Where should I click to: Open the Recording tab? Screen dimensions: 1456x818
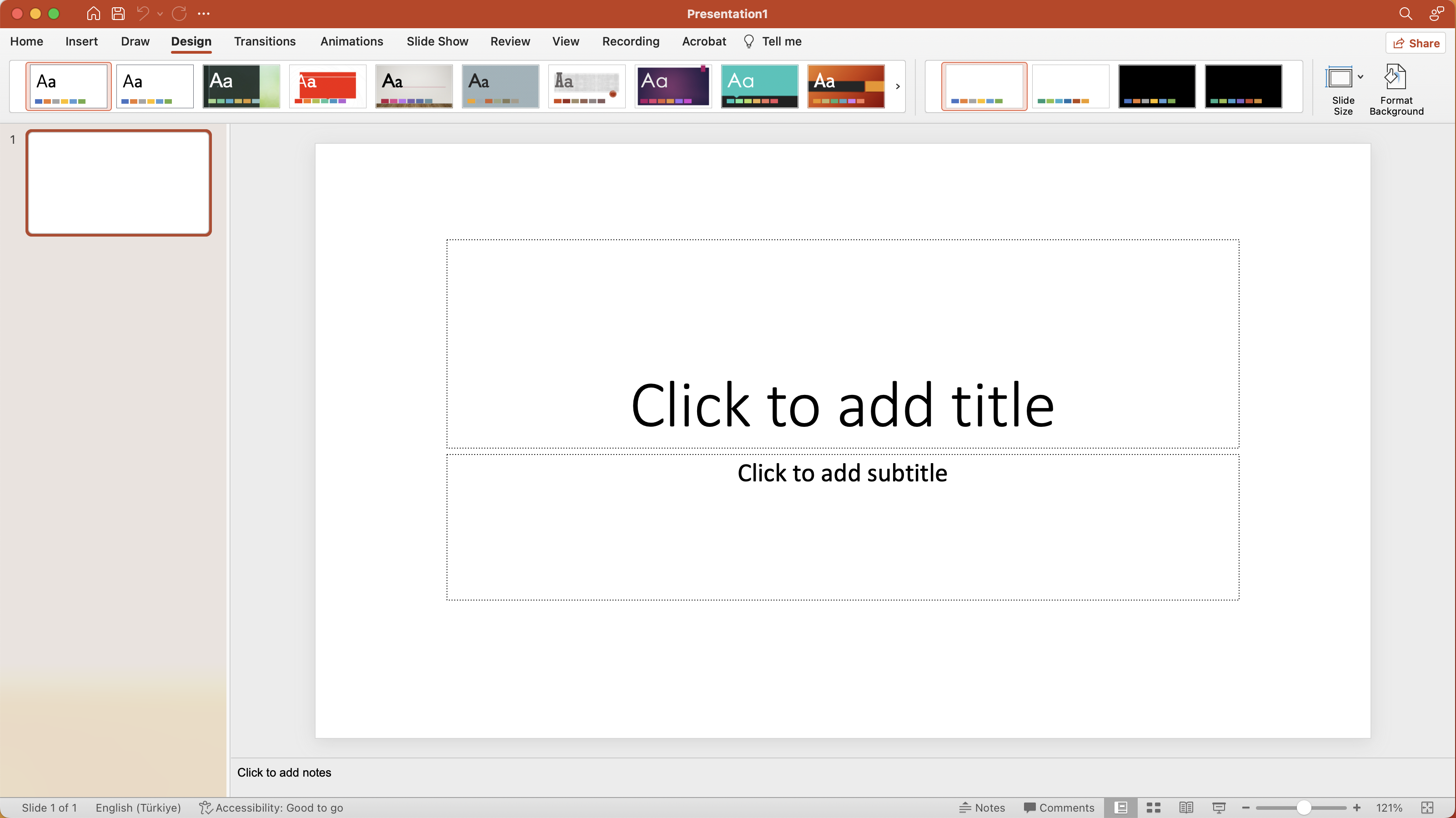(x=631, y=41)
